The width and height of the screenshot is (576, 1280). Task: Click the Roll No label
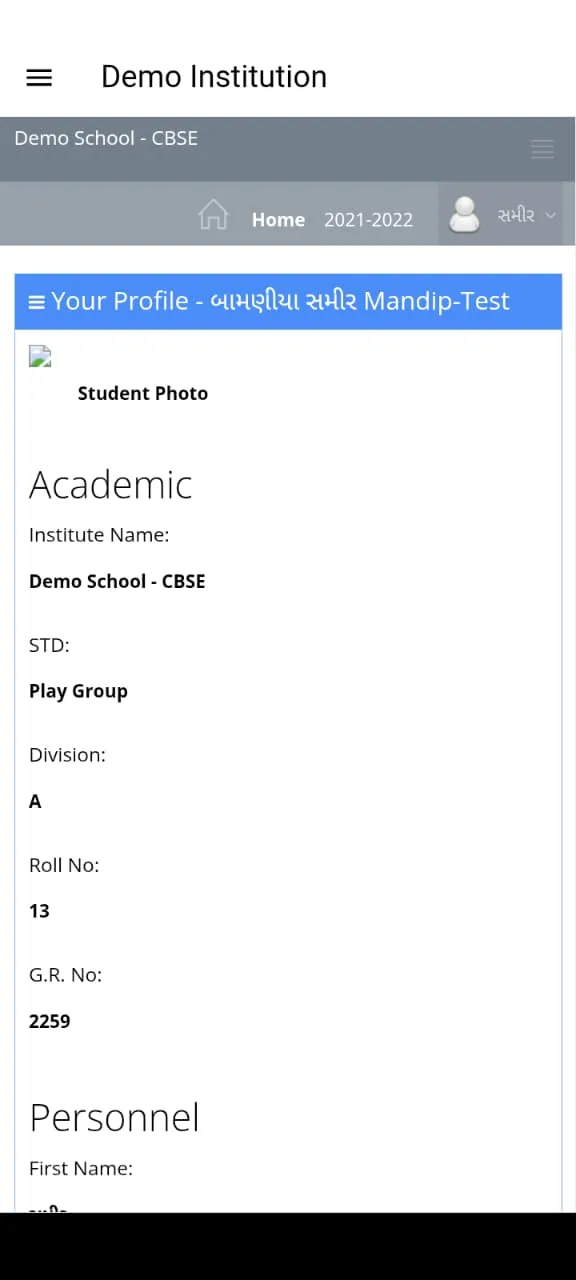coord(64,865)
